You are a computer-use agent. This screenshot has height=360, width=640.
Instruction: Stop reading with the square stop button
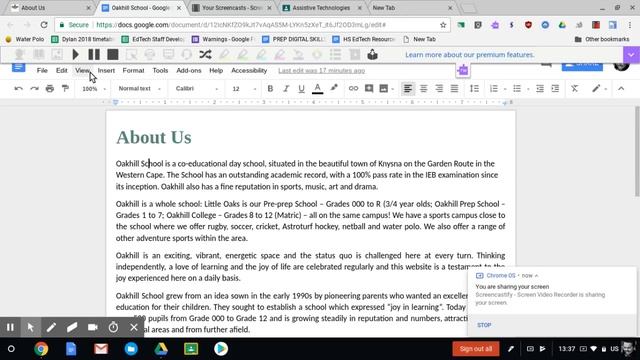pos(113,54)
